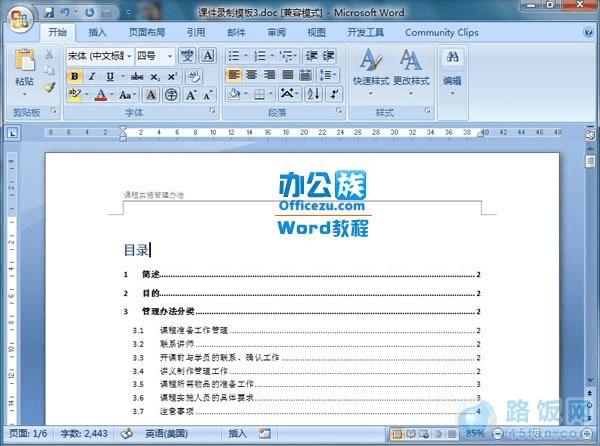Undo the last action

click(65, 13)
